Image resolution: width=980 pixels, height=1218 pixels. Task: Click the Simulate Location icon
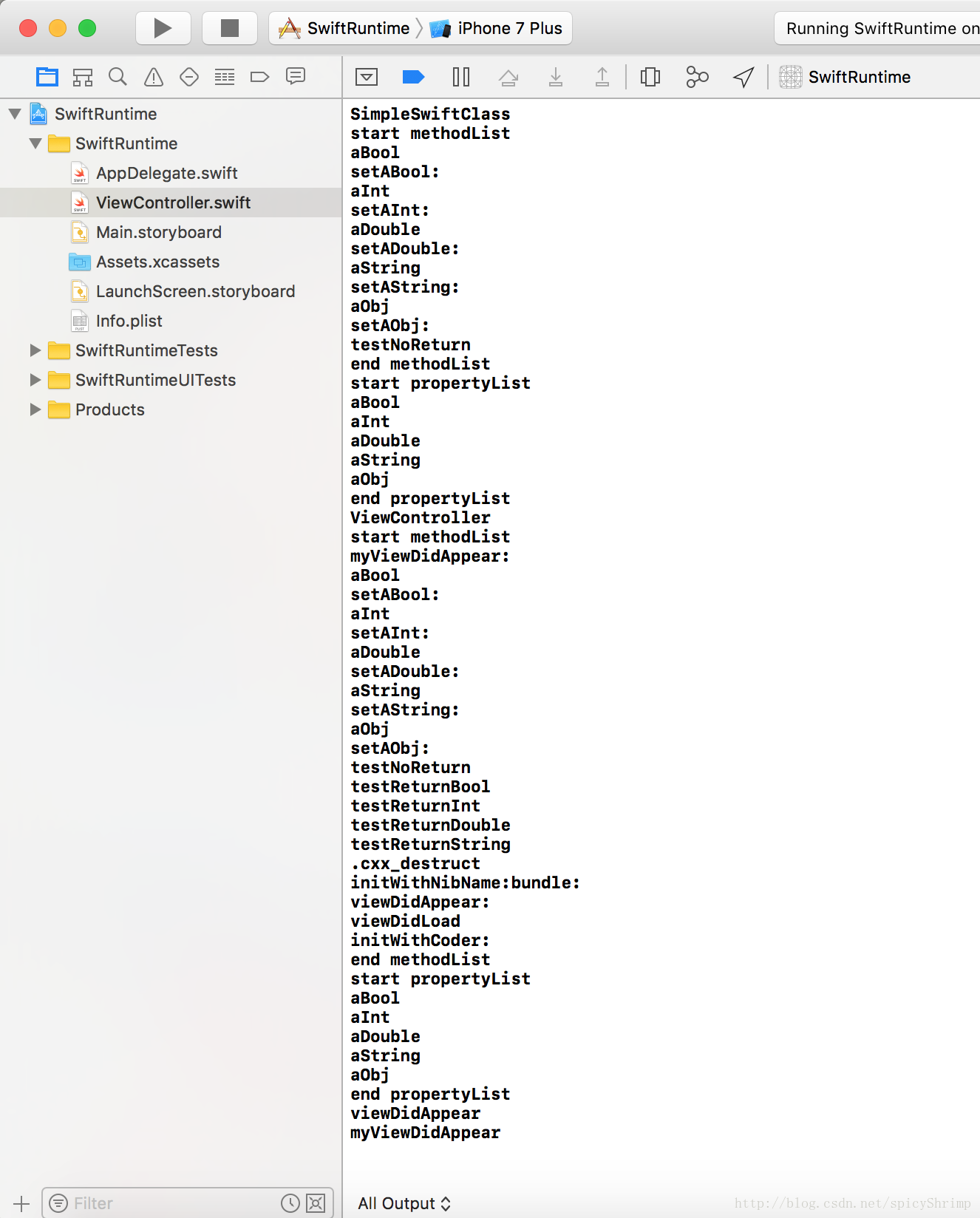click(743, 77)
